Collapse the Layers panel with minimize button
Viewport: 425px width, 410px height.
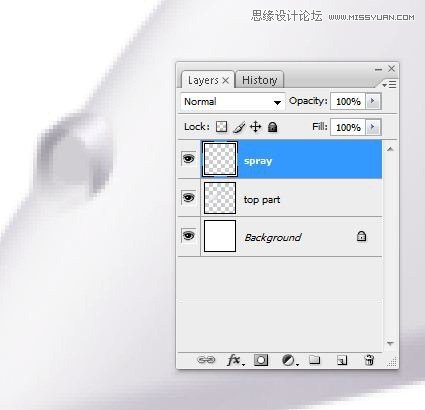378,69
